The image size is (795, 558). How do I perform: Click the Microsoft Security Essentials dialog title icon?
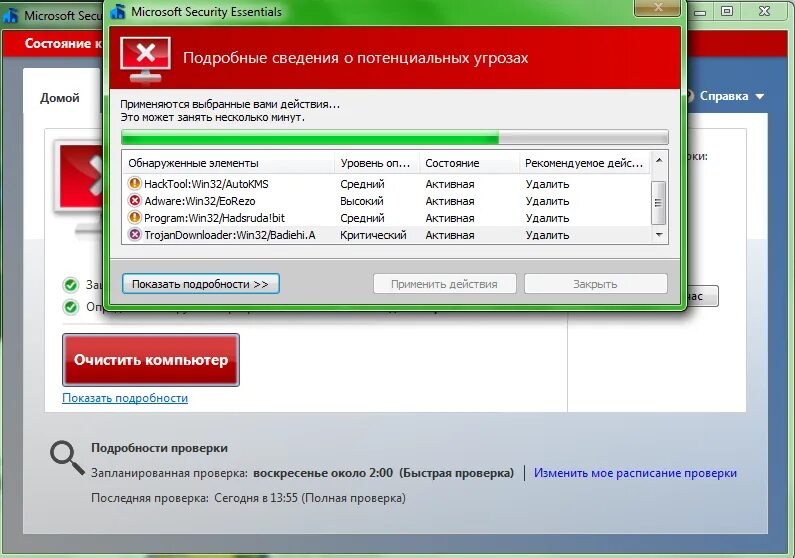[x=118, y=11]
